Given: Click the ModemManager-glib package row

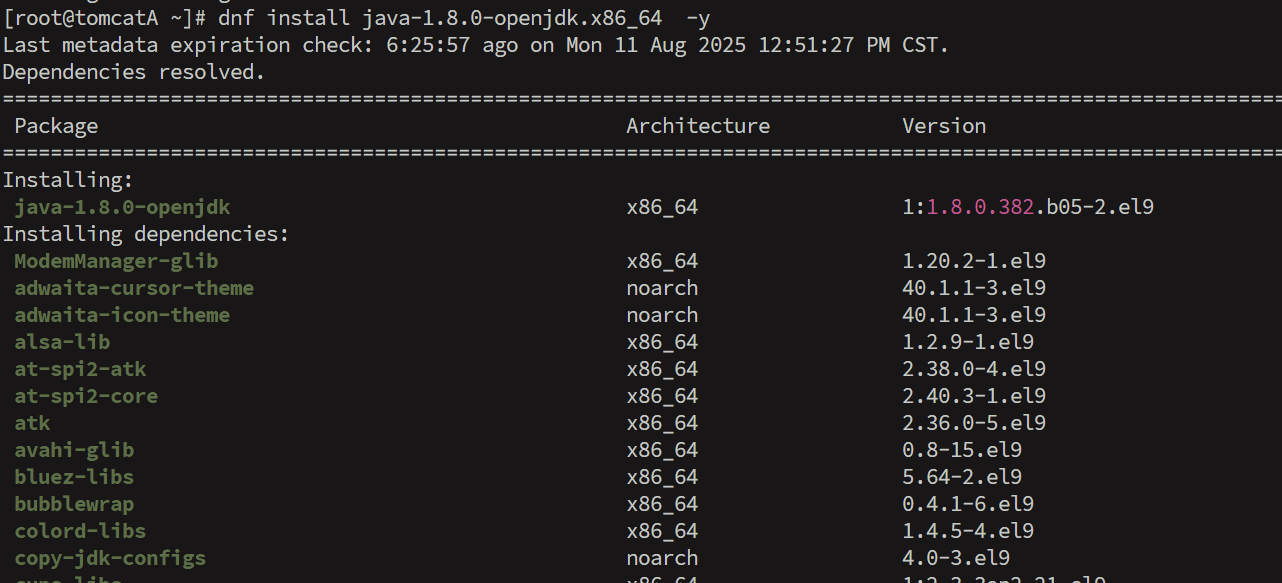Looking at the screenshot, I should [x=530, y=261].
